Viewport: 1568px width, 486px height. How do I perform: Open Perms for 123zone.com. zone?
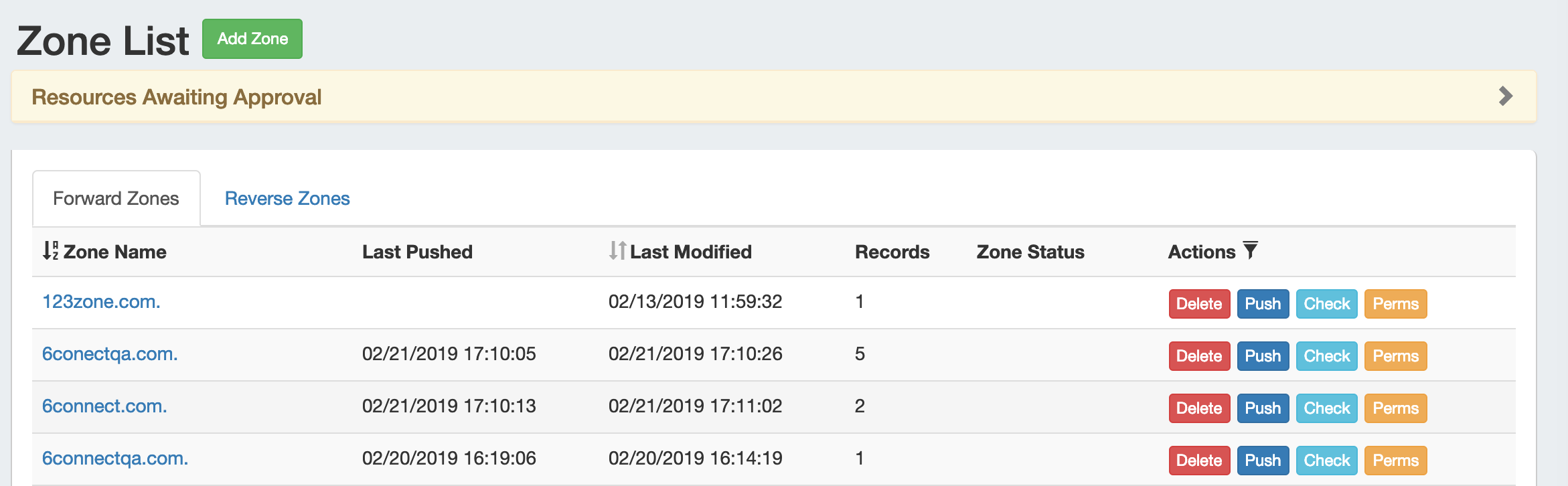click(x=1395, y=304)
